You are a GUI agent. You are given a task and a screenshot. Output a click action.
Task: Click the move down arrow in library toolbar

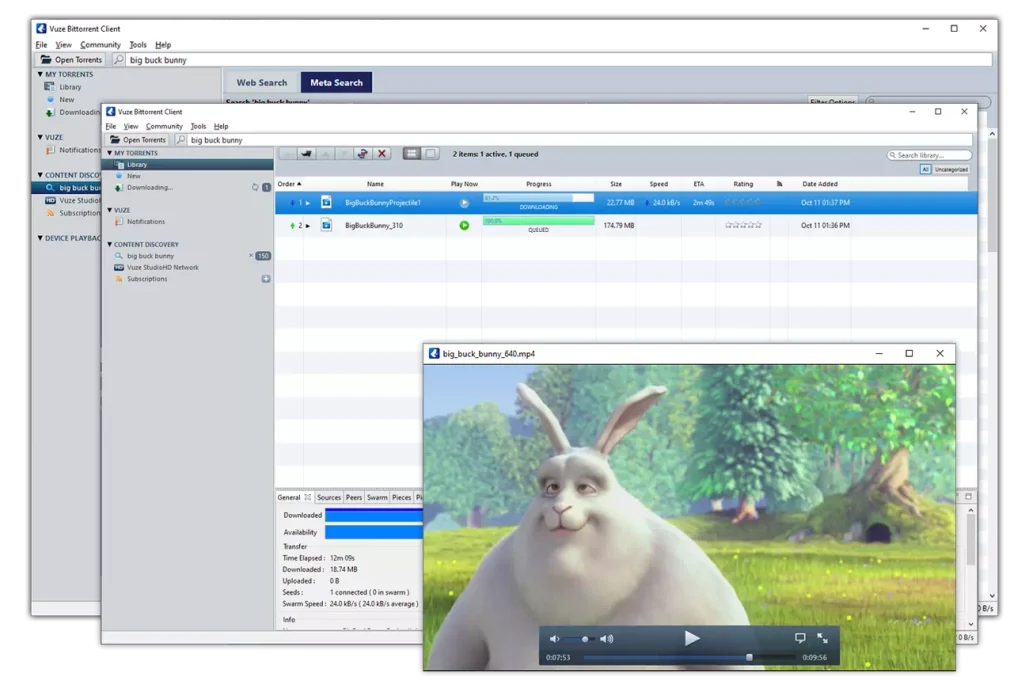(343, 154)
